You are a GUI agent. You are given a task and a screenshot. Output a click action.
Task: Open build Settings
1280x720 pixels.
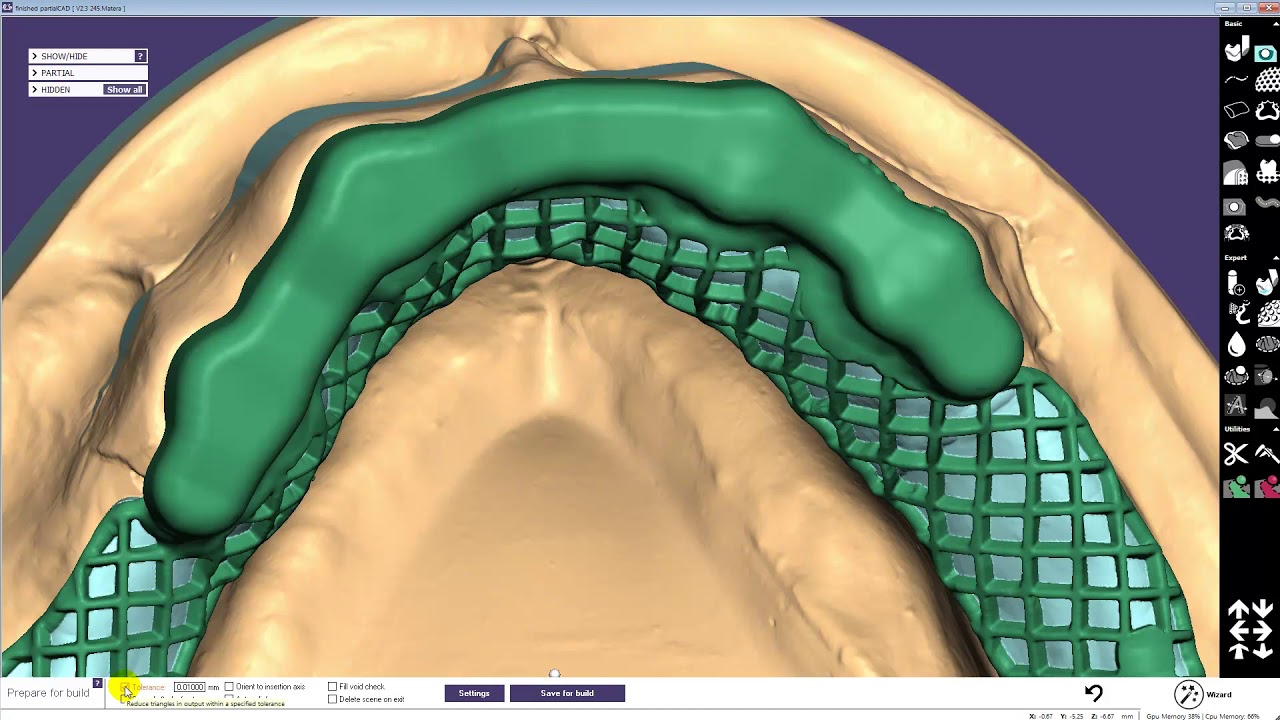pos(474,693)
